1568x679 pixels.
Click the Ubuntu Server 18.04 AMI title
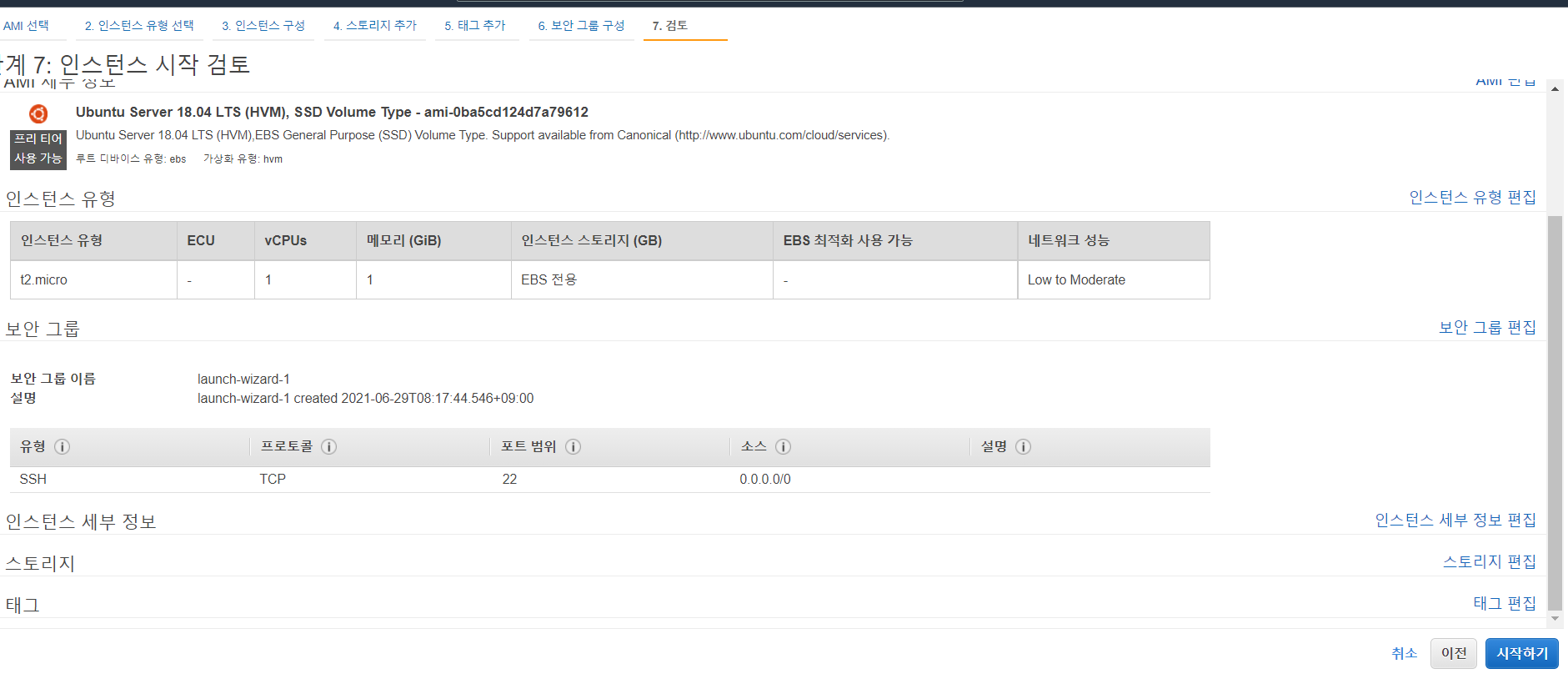(332, 113)
